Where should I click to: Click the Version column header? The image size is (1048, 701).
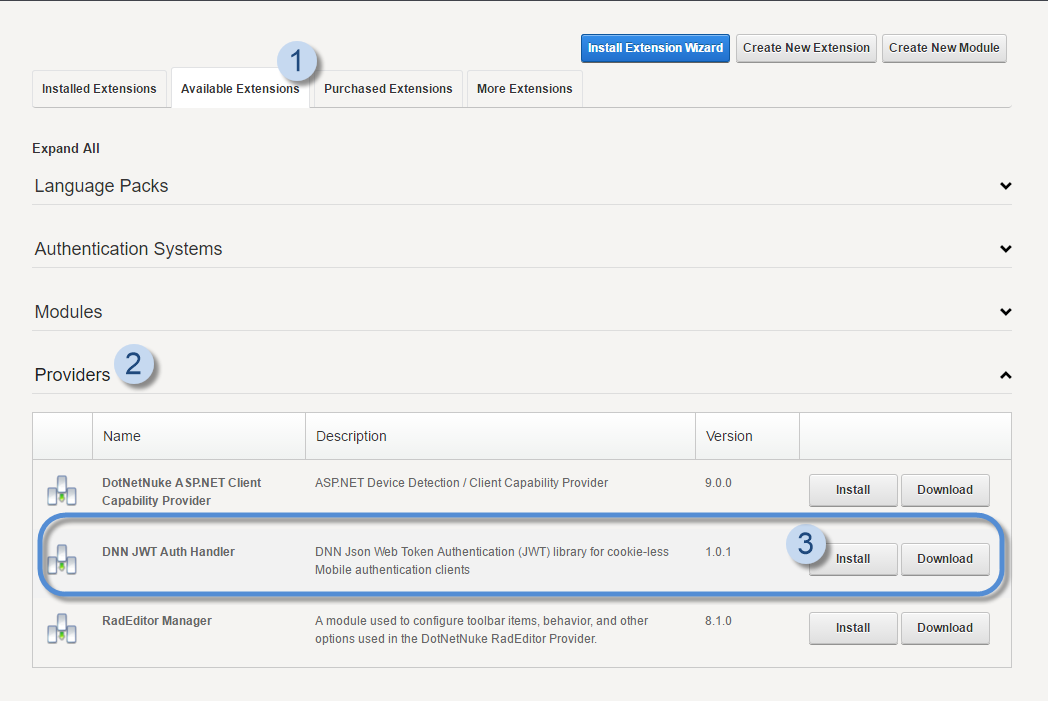click(729, 436)
